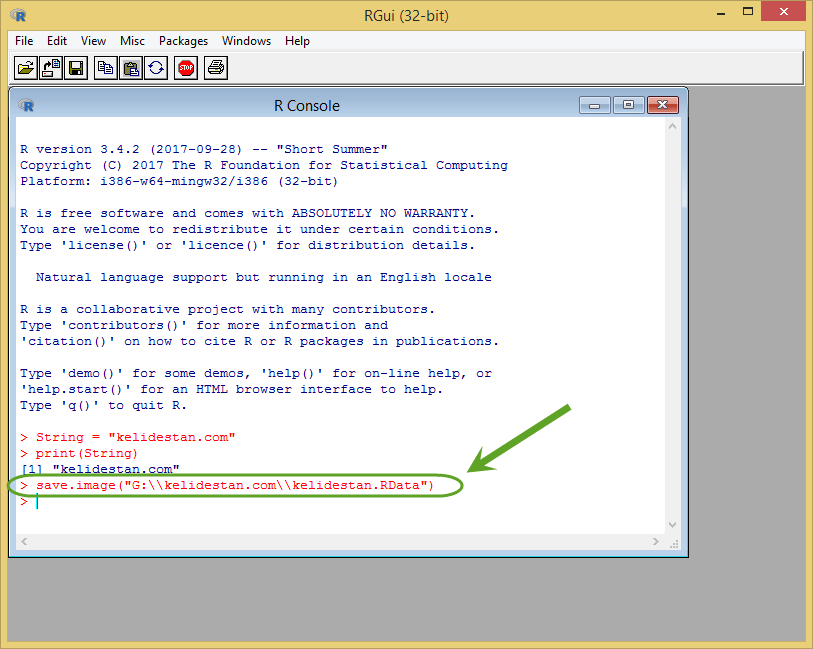The height and width of the screenshot is (649, 813).
Task: Stop current computation with STOP icon
Action: click(186, 68)
